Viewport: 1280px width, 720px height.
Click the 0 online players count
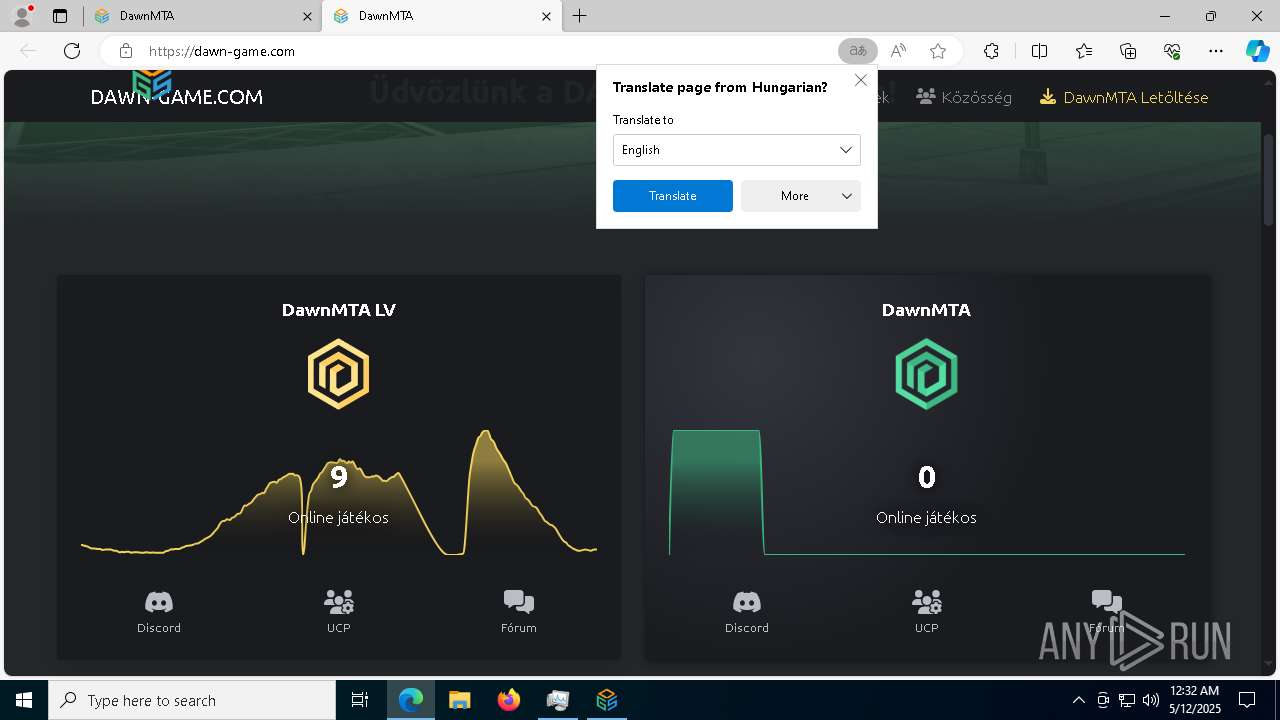point(927,477)
